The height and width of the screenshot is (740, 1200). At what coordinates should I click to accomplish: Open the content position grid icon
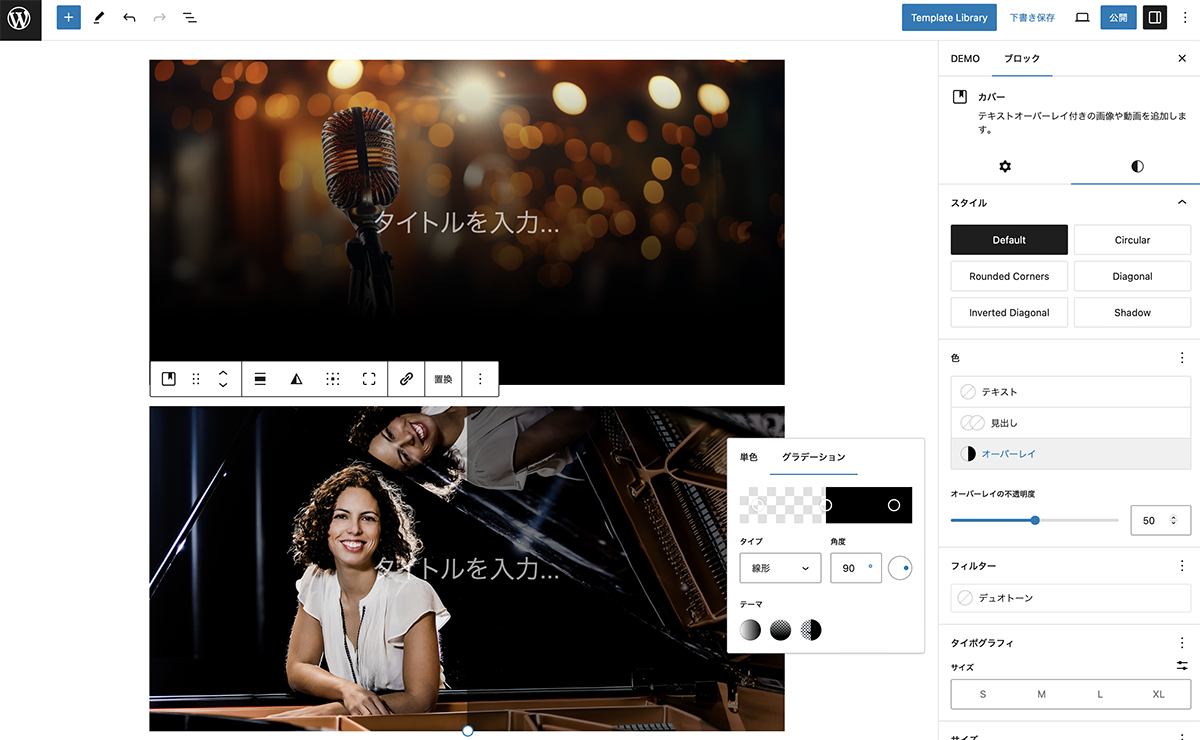333,379
